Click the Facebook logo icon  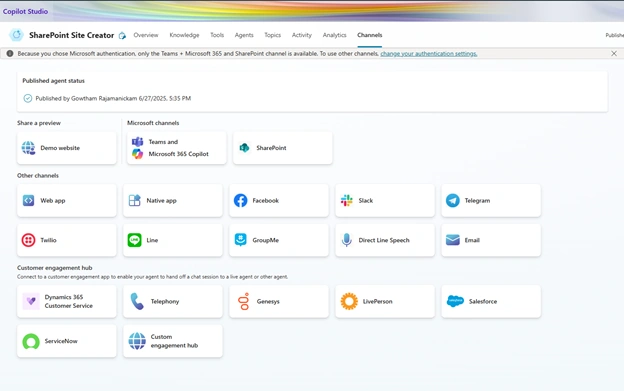pyautogui.click(x=240, y=200)
